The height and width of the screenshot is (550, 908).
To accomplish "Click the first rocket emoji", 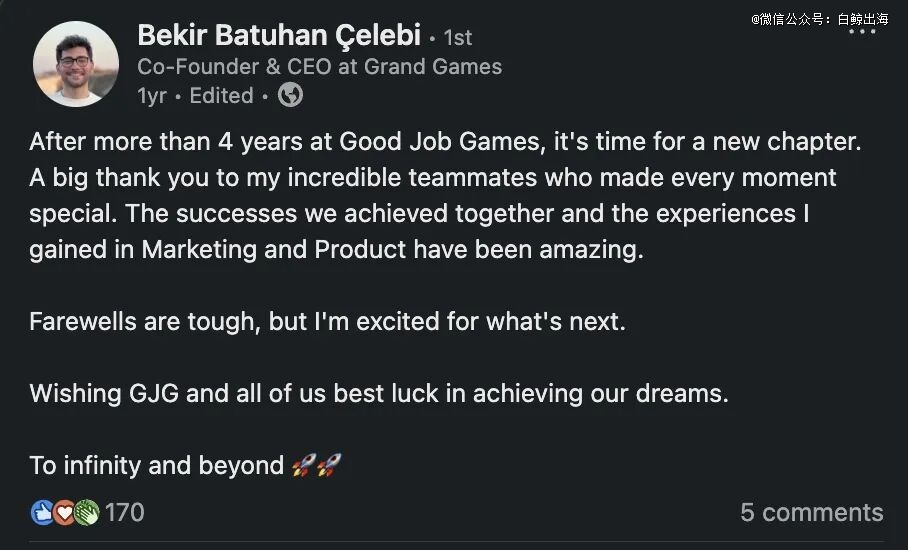I will coord(304,465).
